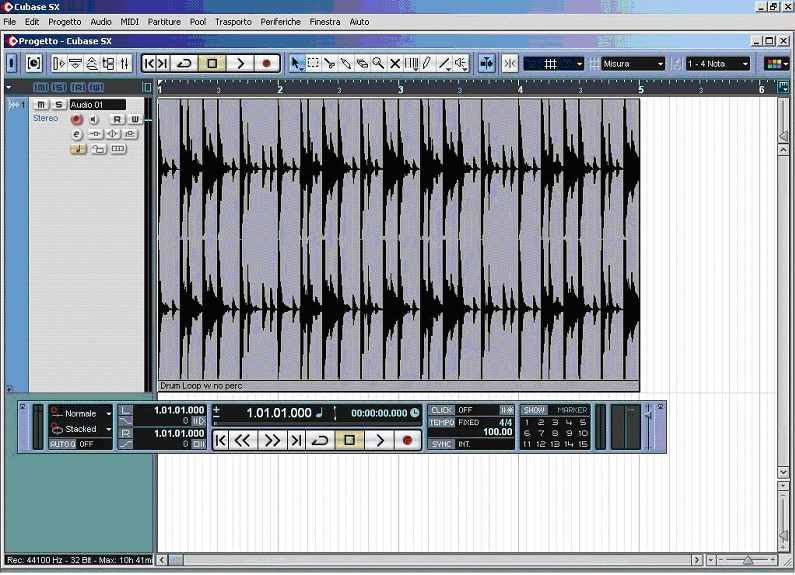
Task: Select the Scissors split tool
Action: point(329,63)
